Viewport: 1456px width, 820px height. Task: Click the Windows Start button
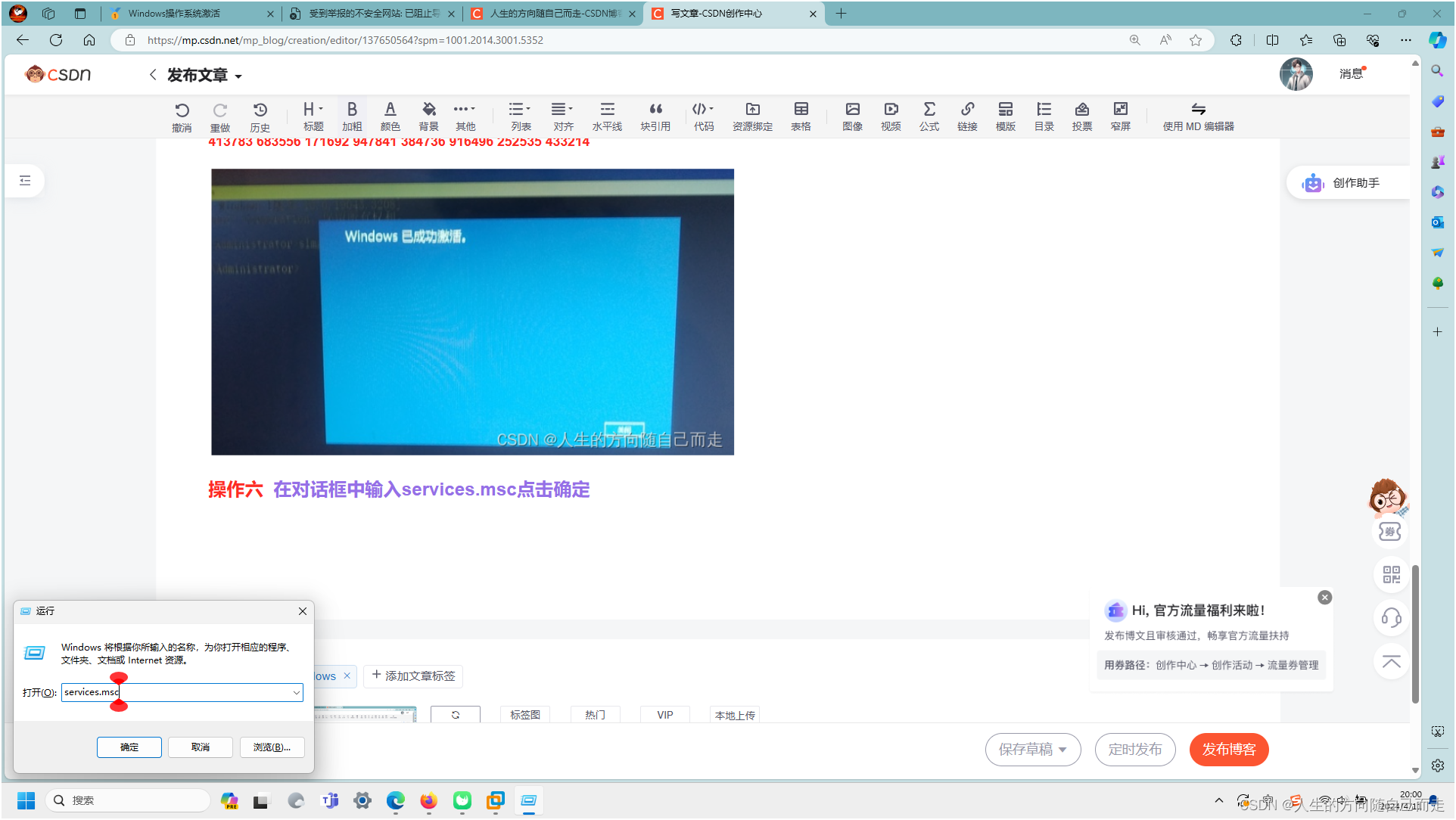coord(26,800)
